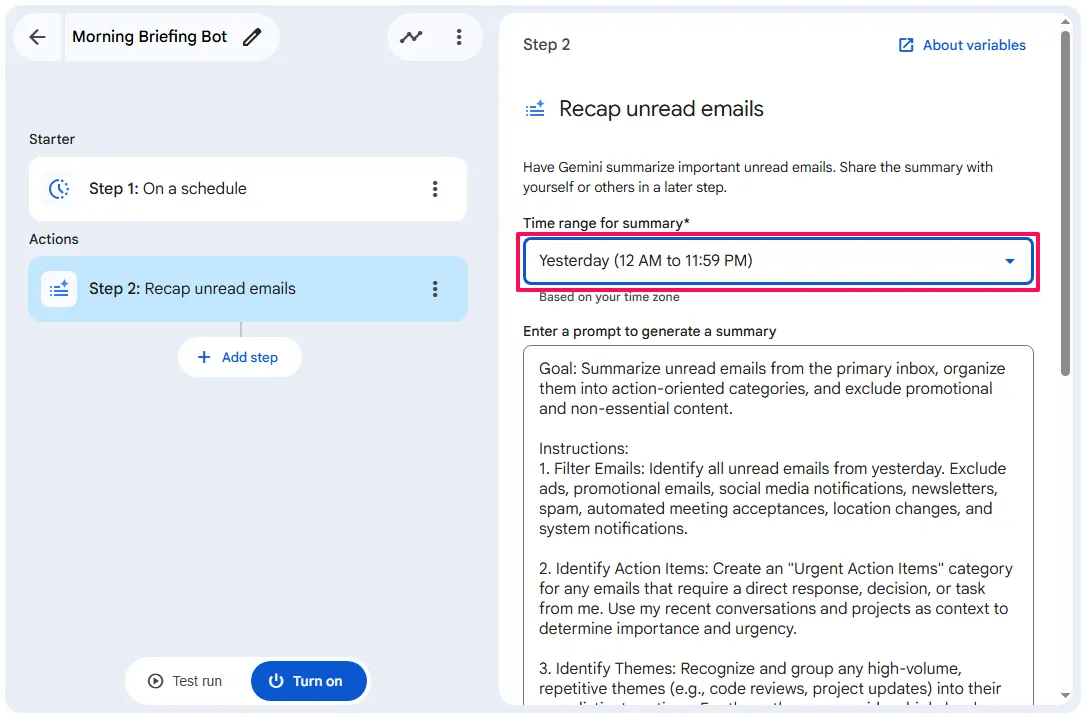Click the Add step button

click(x=240, y=357)
